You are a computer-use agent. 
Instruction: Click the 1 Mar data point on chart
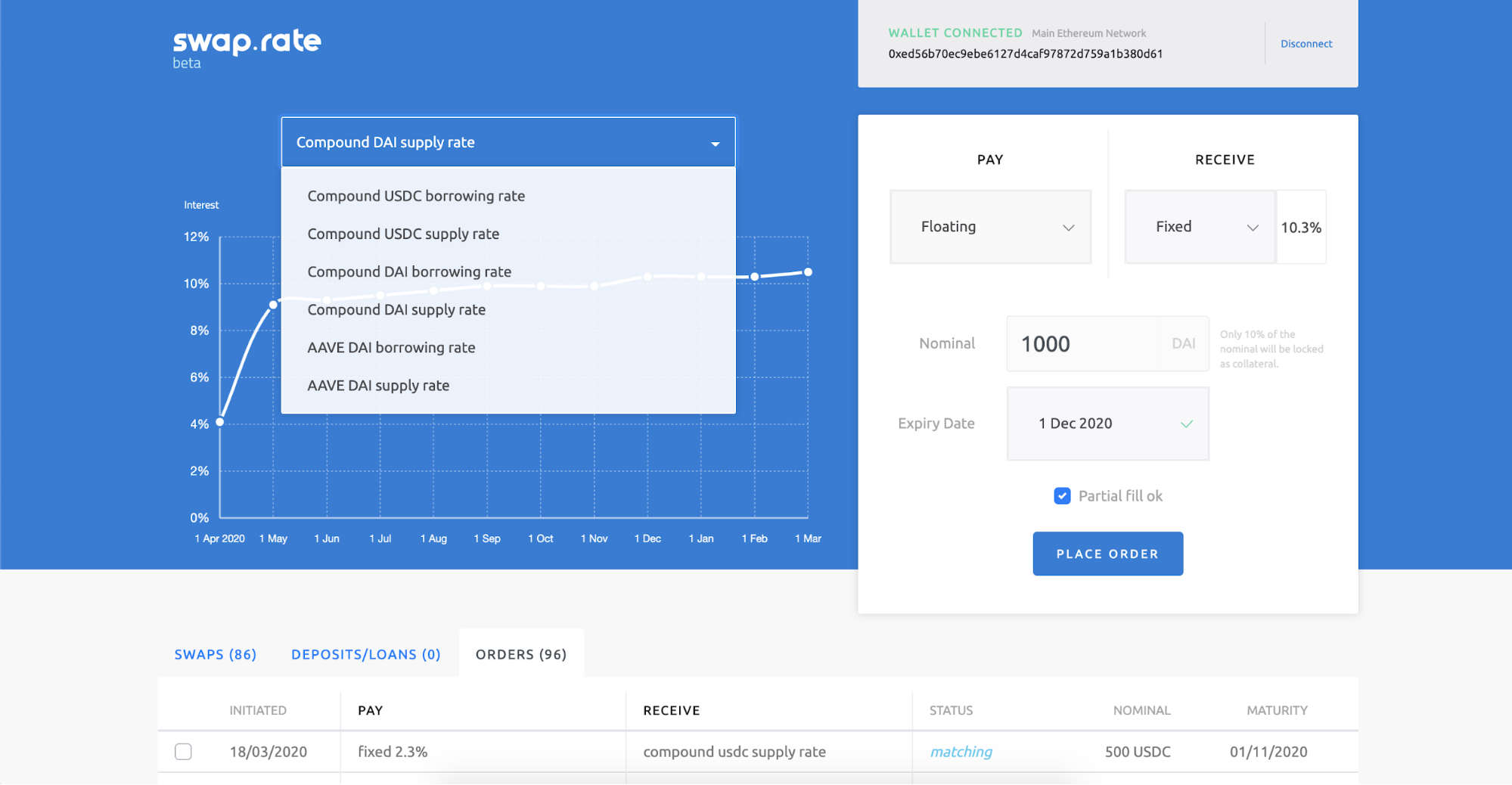click(x=808, y=272)
